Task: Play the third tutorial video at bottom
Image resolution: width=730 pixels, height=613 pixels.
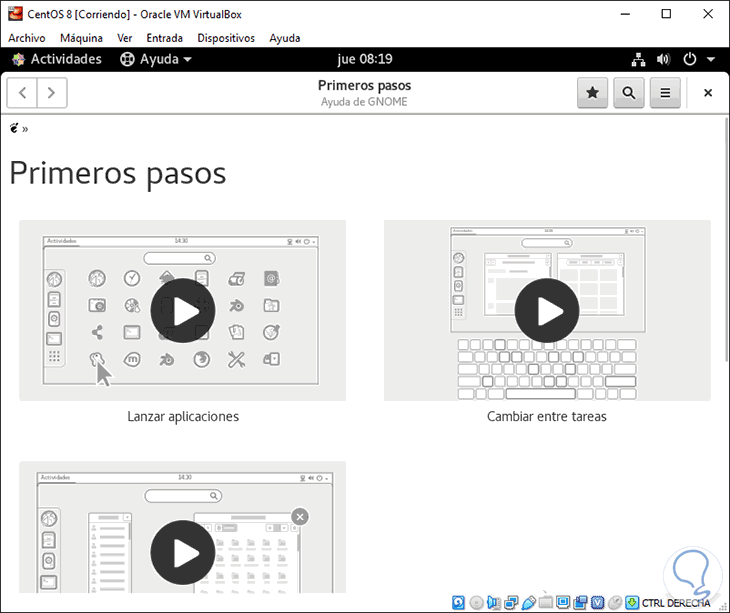Action: [182, 552]
